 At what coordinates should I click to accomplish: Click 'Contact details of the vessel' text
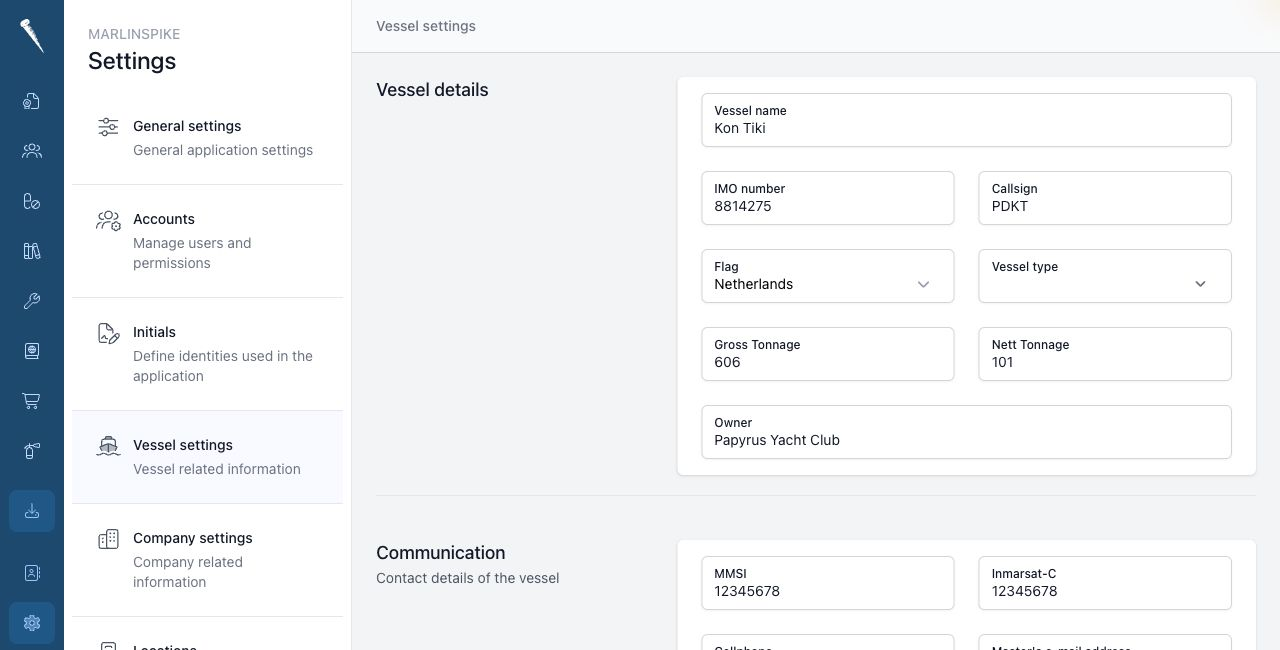pos(468,578)
